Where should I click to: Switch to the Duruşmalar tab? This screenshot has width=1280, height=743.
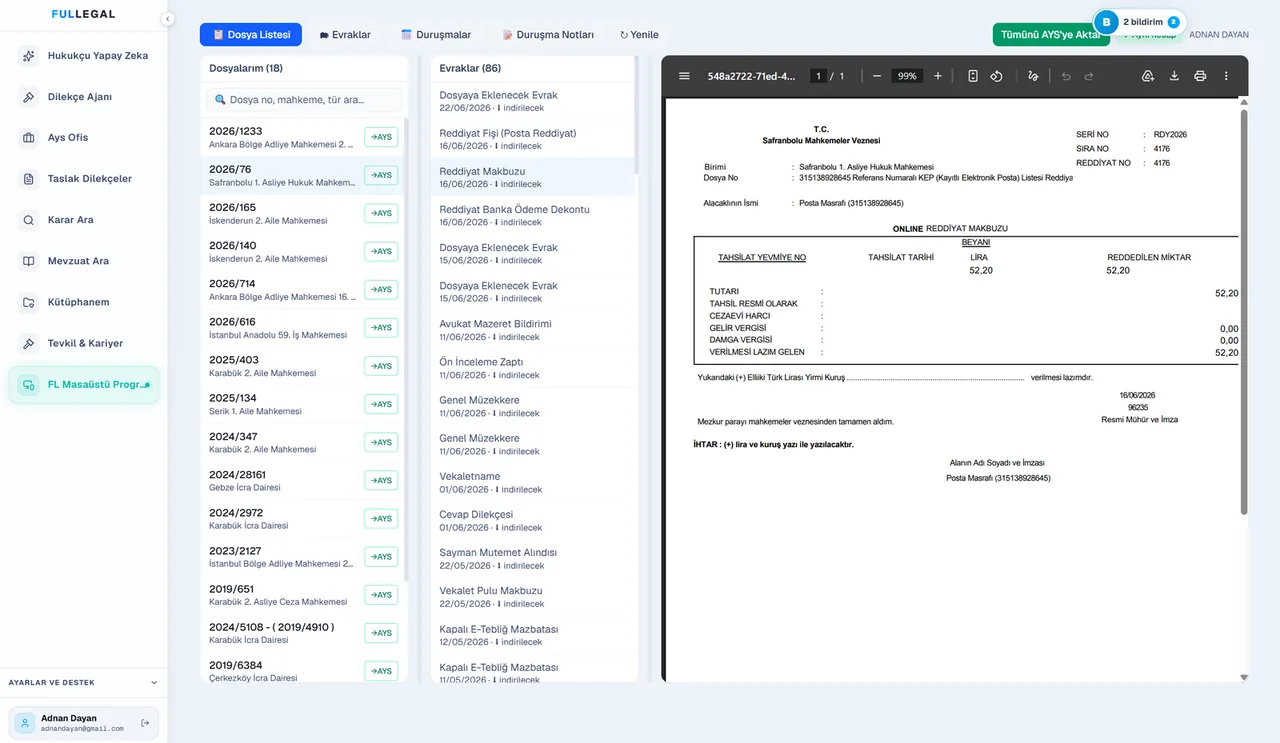point(436,34)
